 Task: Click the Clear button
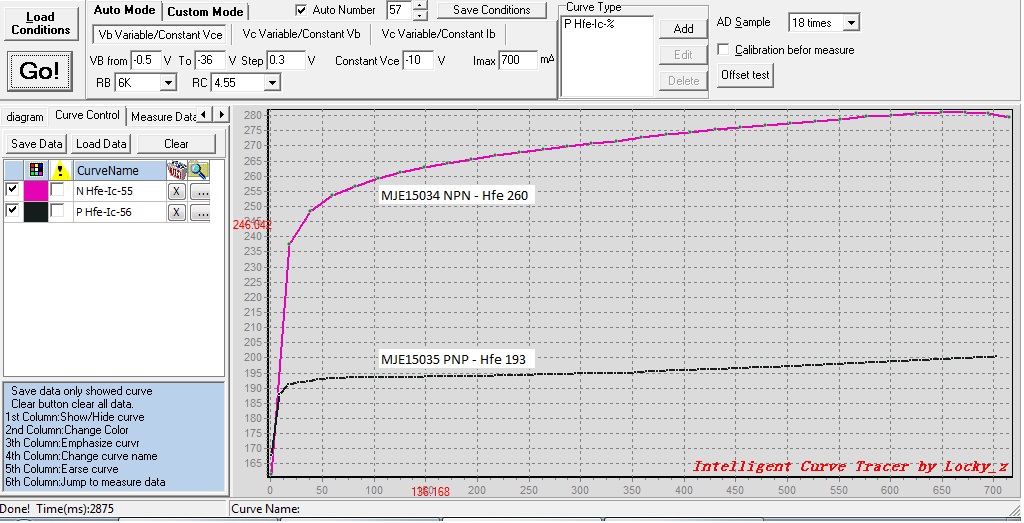coord(176,144)
